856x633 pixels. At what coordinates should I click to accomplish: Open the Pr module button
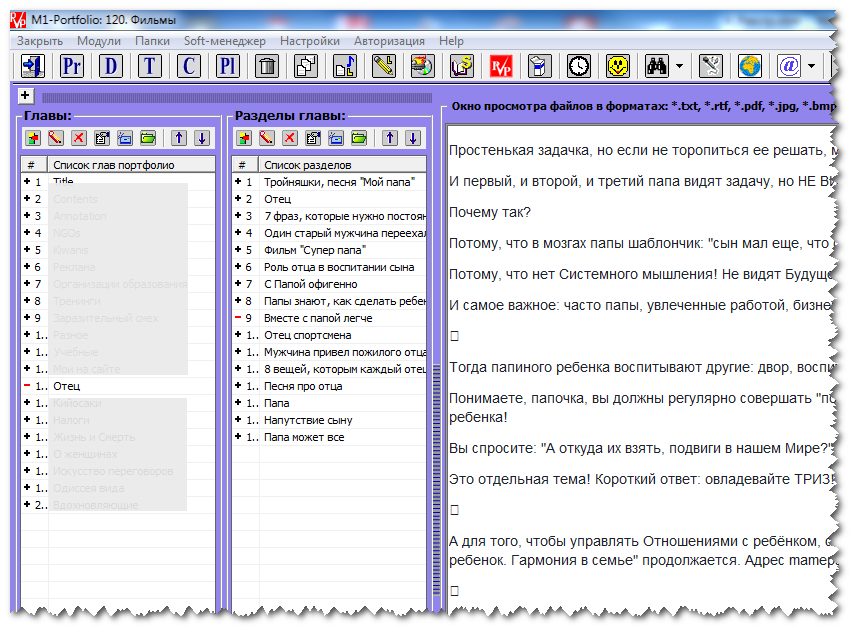coord(72,67)
